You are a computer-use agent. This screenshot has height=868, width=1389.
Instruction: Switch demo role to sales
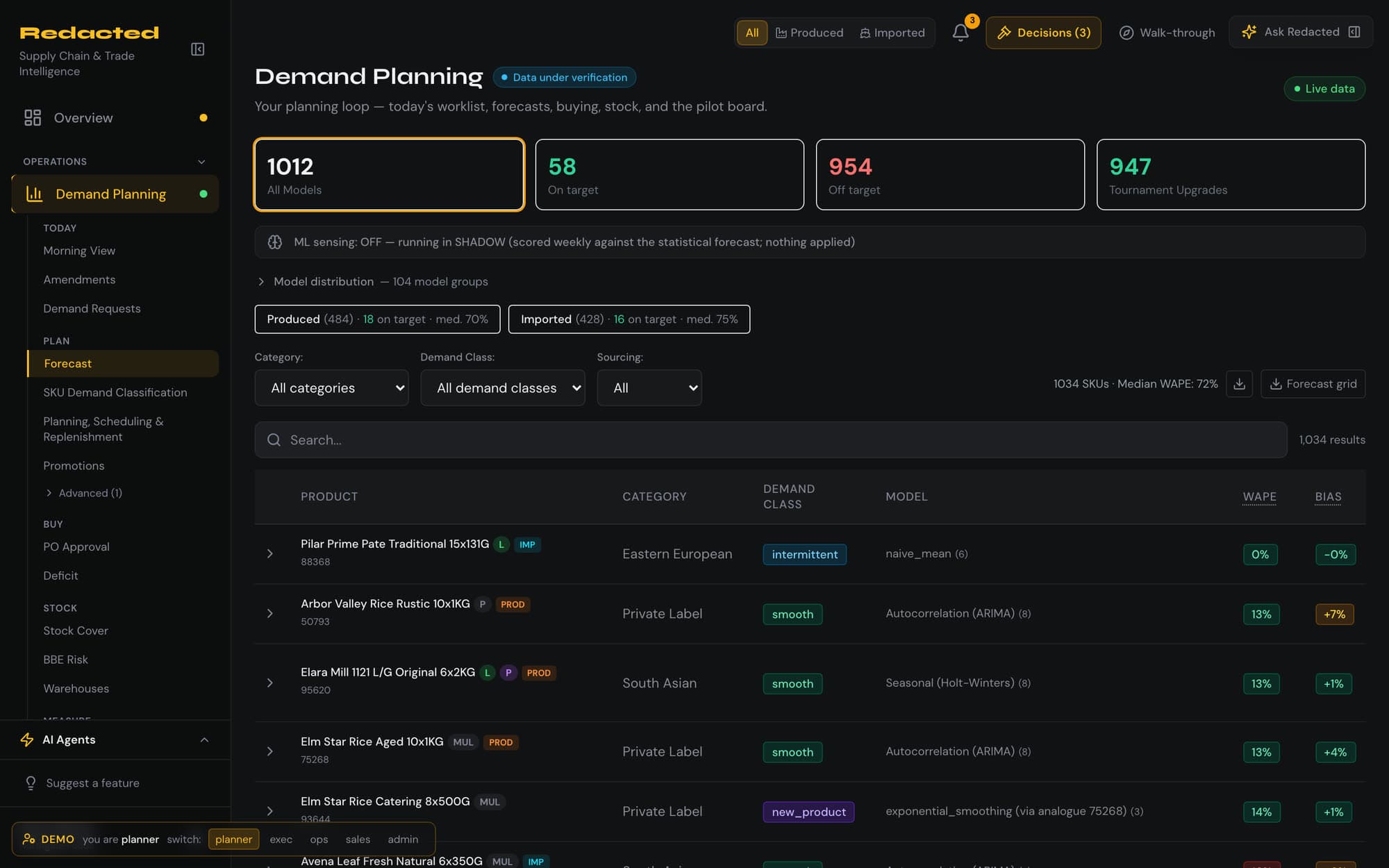[x=358, y=840]
